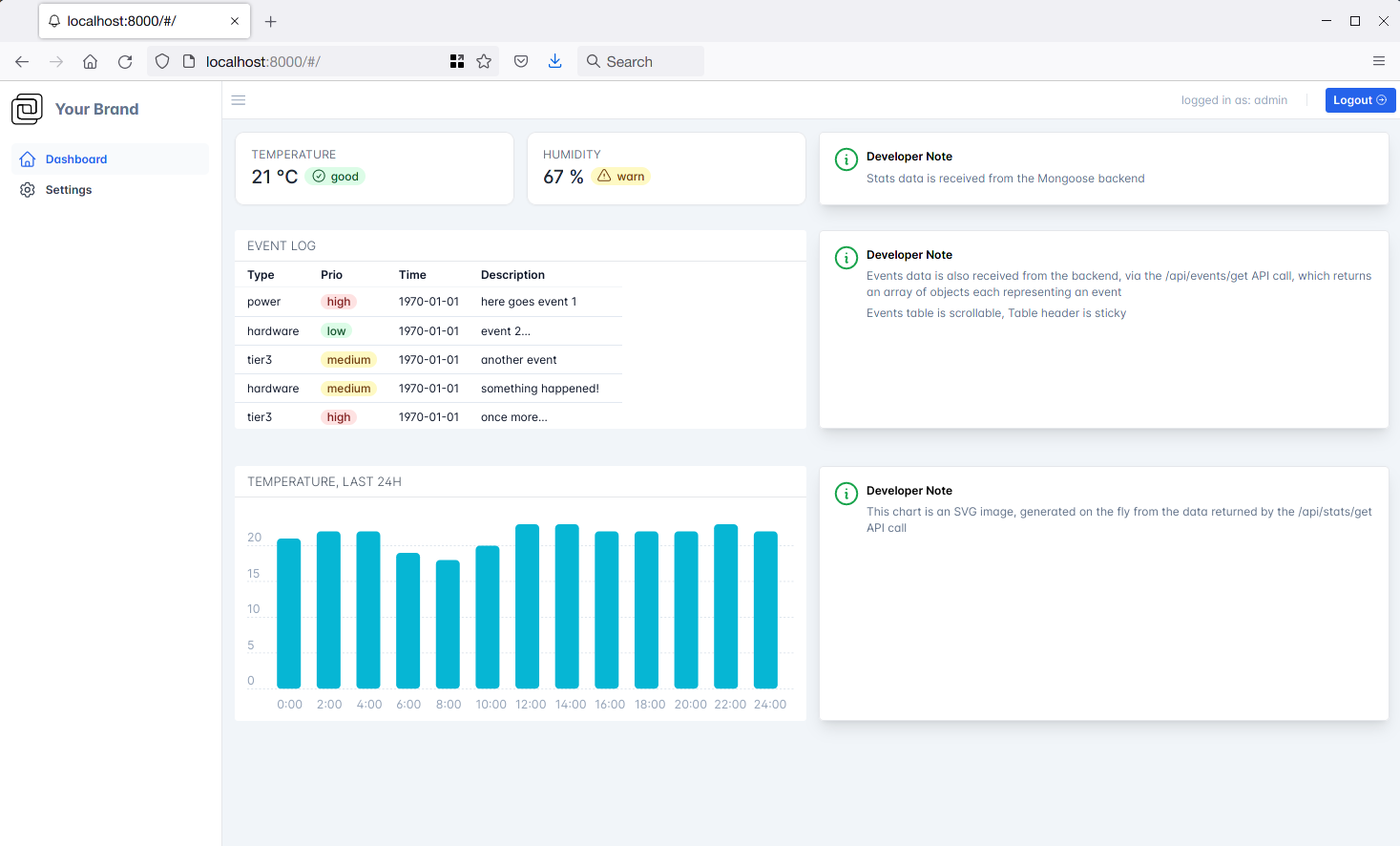Click the Pocket save icon
This screenshot has width=1400, height=846.
[521, 62]
